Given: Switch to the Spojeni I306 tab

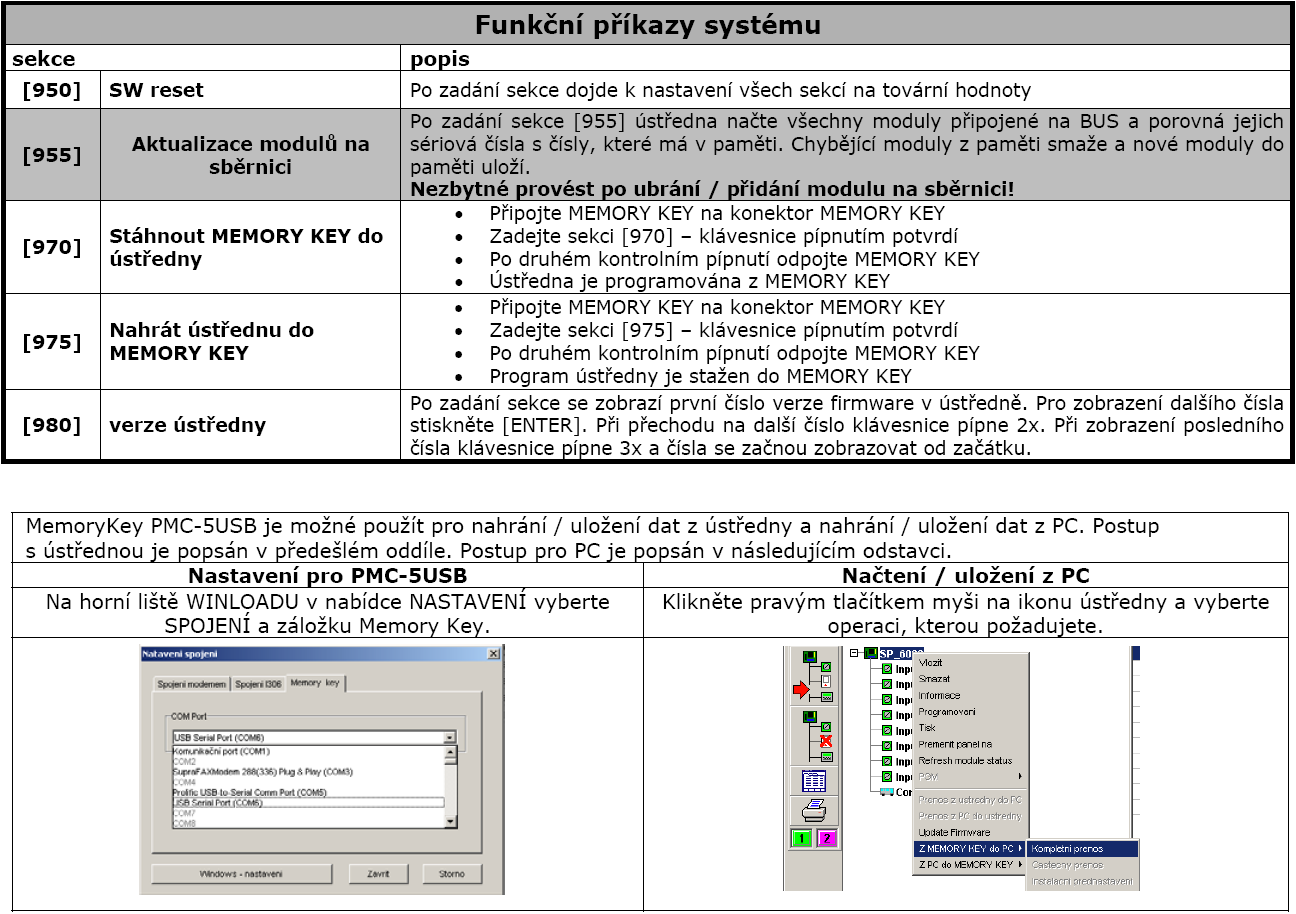Looking at the screenshot, I should pos(258,684).
